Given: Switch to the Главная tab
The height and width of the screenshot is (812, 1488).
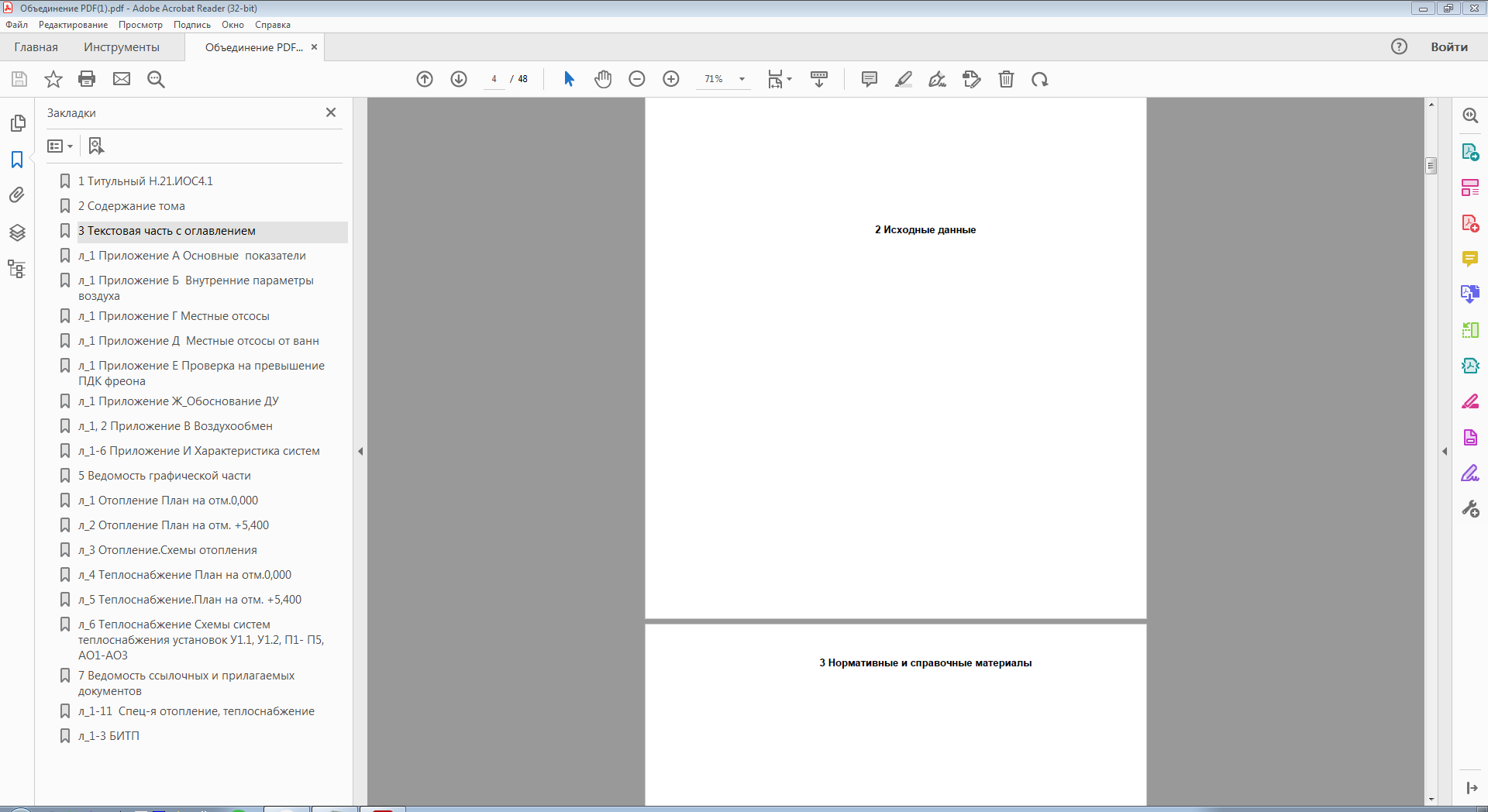Looking at the screenshot, I should click(x=36, y=47).
